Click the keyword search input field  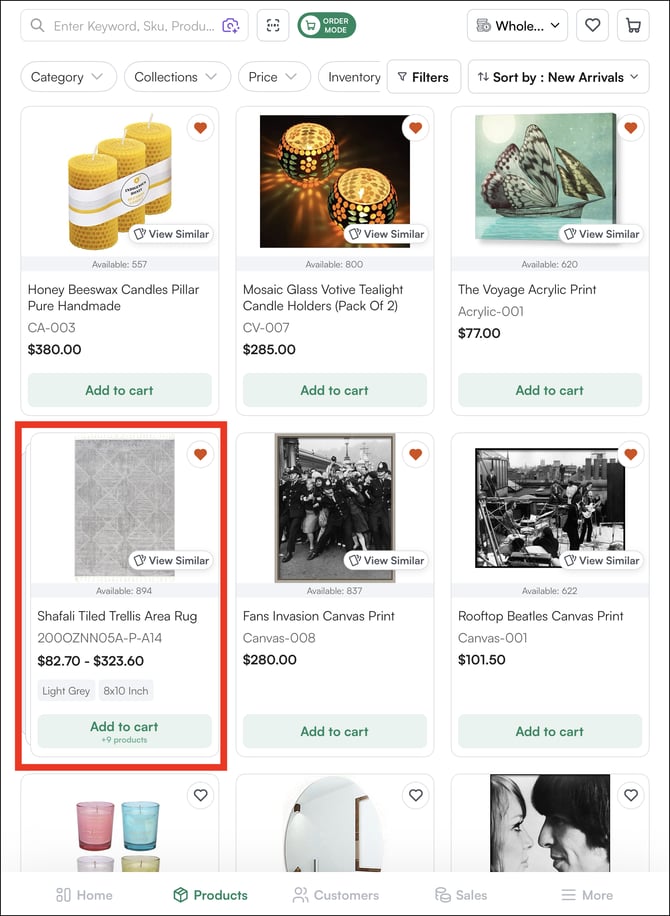tap(132, 26)
